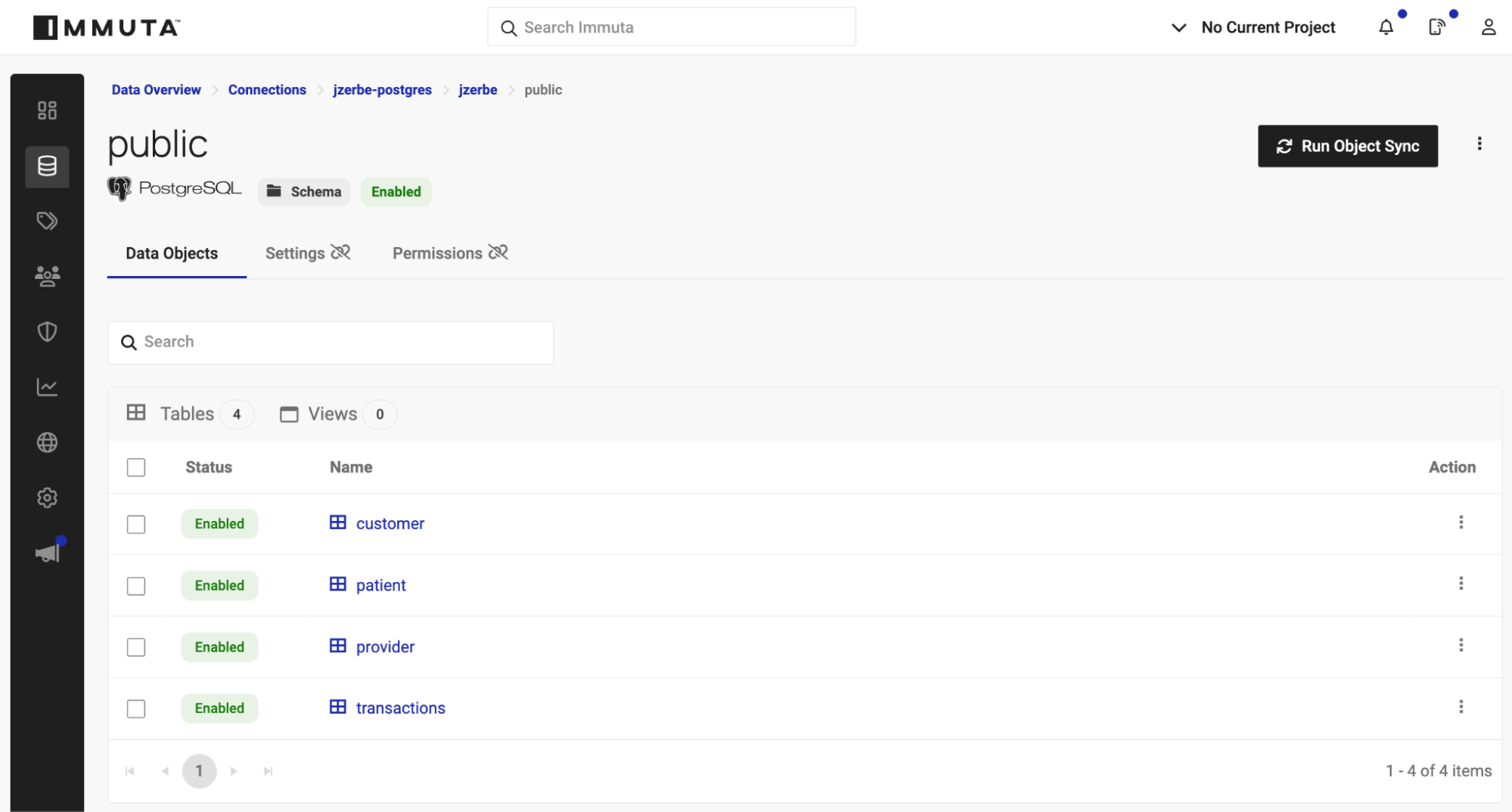Focus the data objects Search field
The width and height of the screenshot is (1512, 812).
click(331, 342)
